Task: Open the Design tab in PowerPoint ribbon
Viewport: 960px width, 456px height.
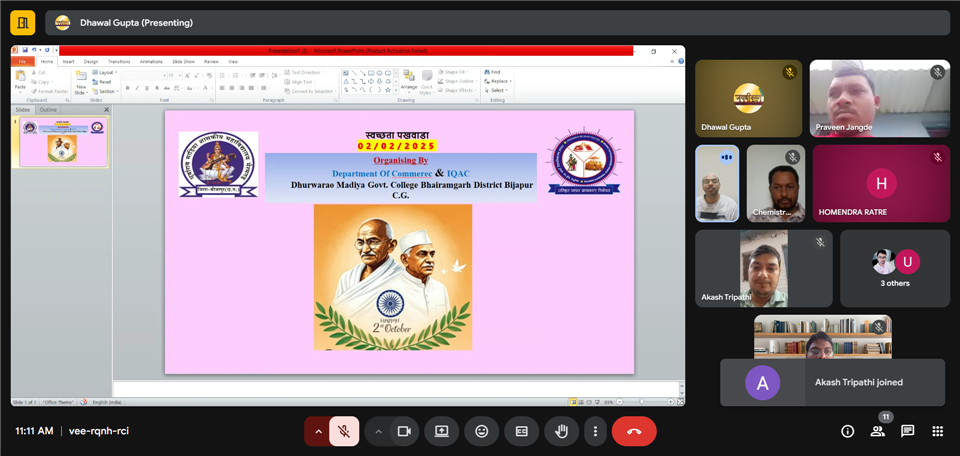Action: [x=91, y=62]
